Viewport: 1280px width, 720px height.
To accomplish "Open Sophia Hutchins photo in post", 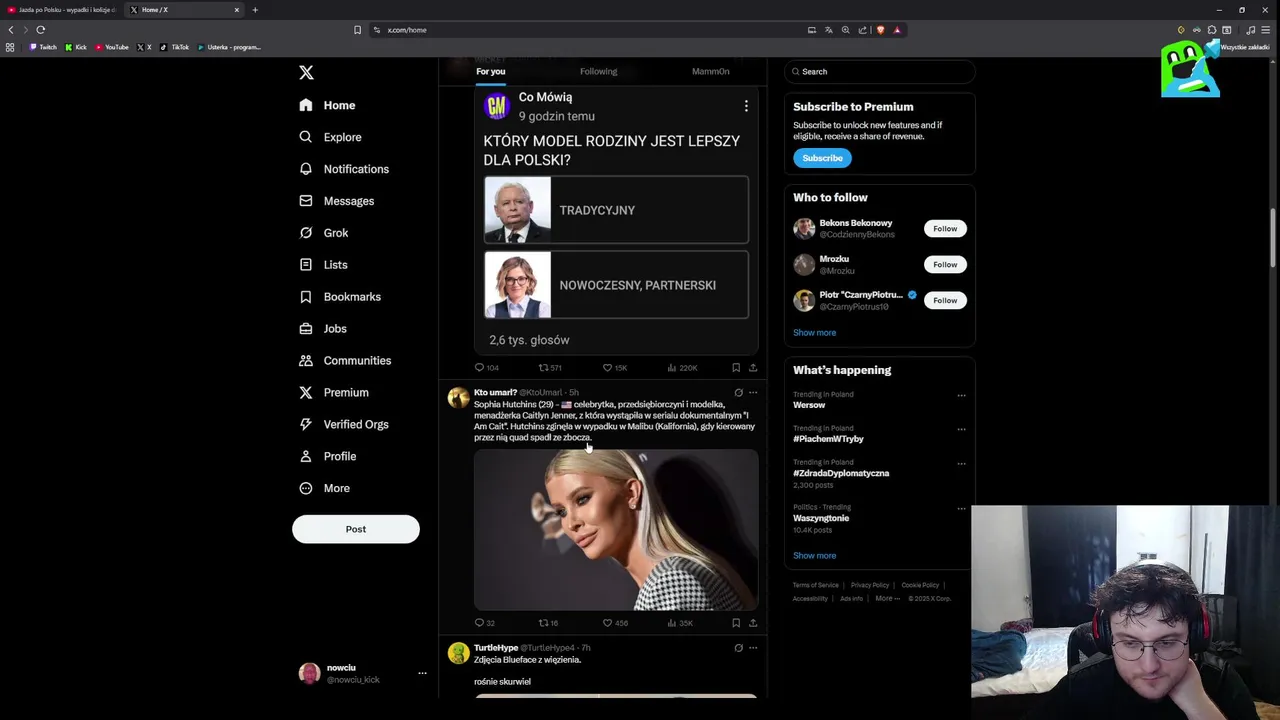I will [616, 530].
